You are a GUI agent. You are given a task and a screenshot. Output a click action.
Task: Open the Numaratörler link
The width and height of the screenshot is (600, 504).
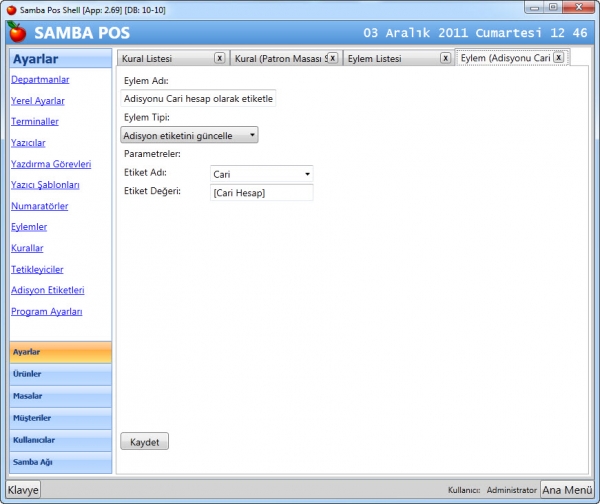pyautogui.click(x=40, y=206)
